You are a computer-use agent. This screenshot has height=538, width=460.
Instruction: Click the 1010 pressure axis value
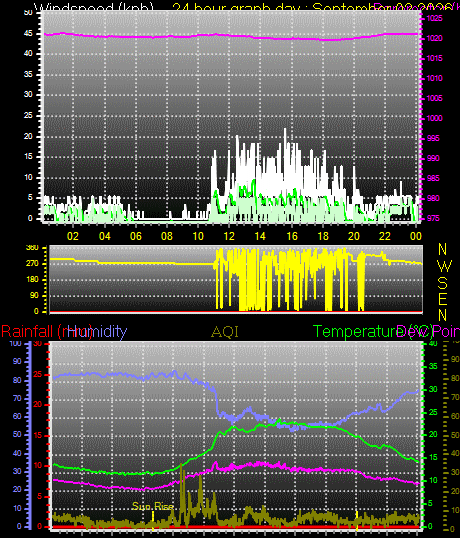click(434, 78)
